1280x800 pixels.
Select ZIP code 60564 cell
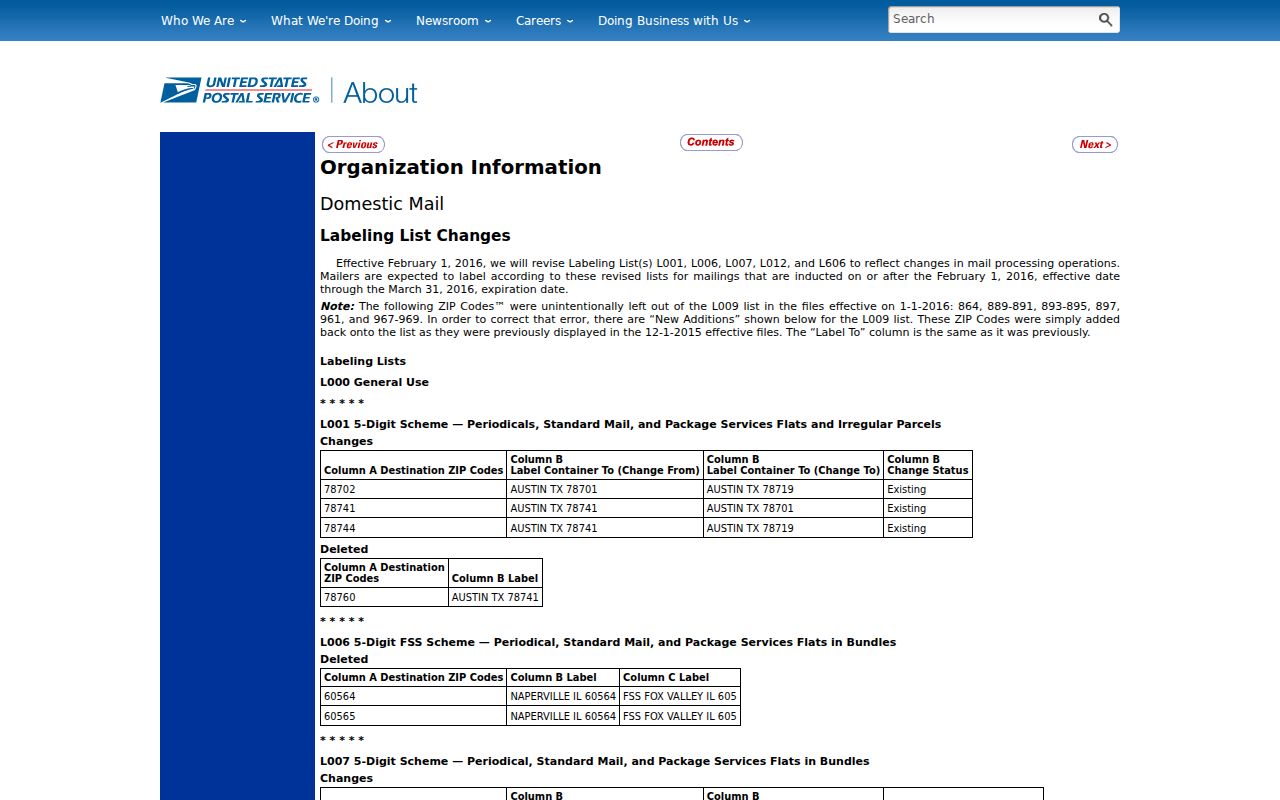[x=413, y=696]
